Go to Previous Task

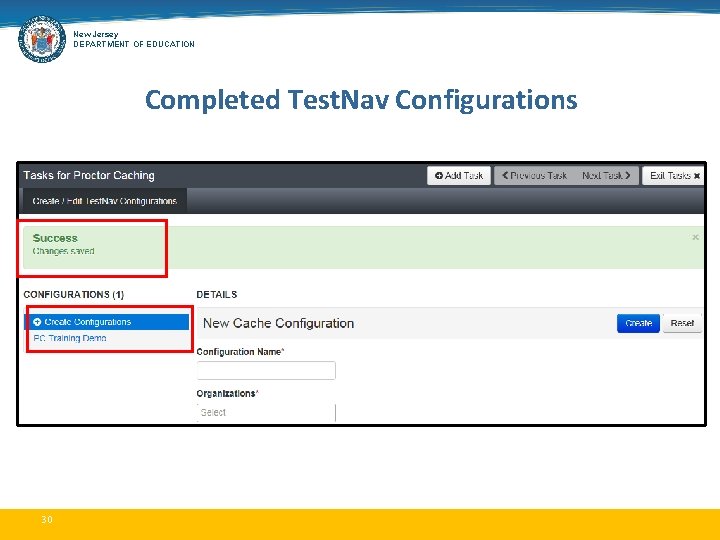(534, 175)
